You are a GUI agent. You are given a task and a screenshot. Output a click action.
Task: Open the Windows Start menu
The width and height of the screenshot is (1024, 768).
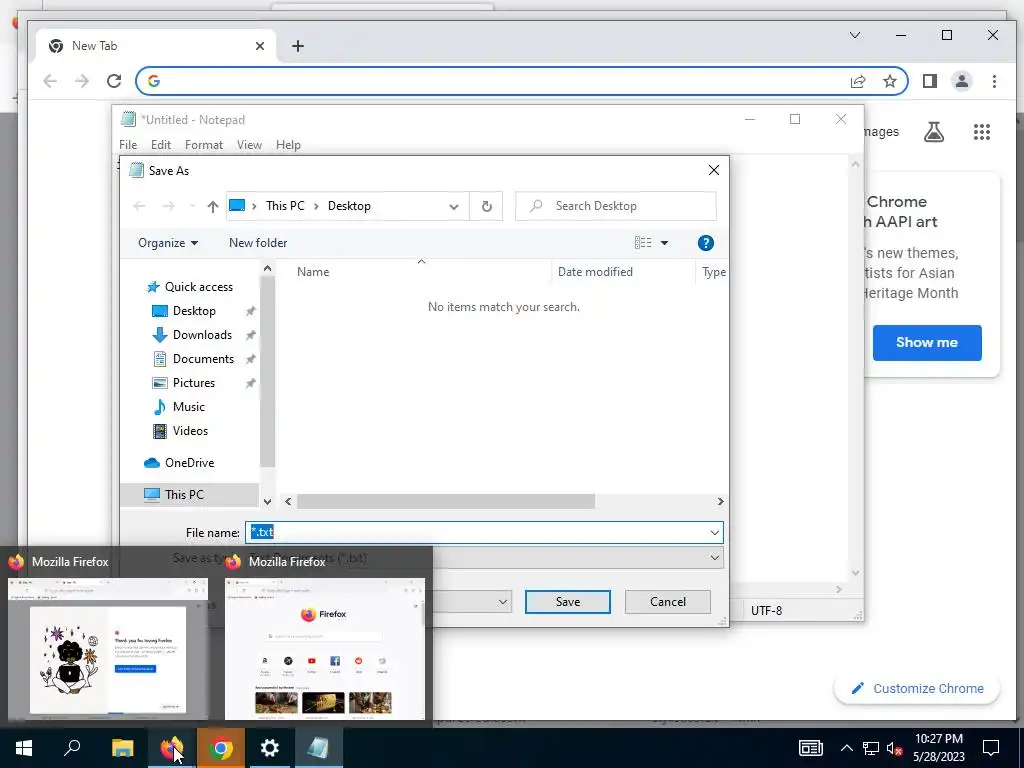coord(24,748)
